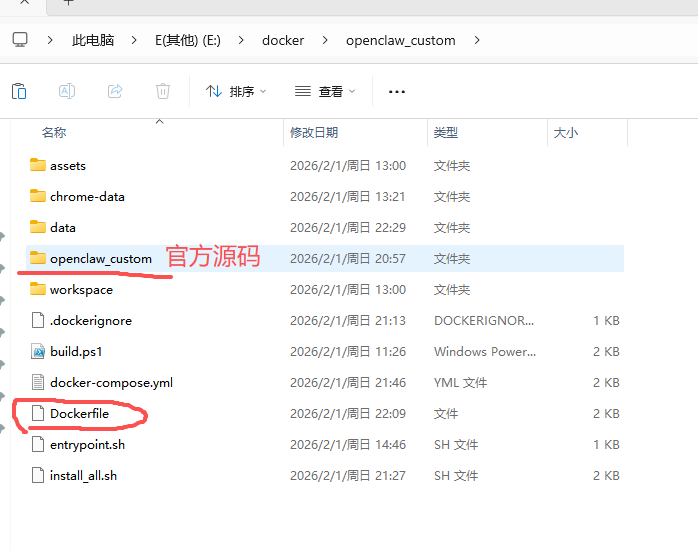
Task: Click date 2026/2/1/周日 21:46 of docker-compose.yml
Action: click(348, 383)
